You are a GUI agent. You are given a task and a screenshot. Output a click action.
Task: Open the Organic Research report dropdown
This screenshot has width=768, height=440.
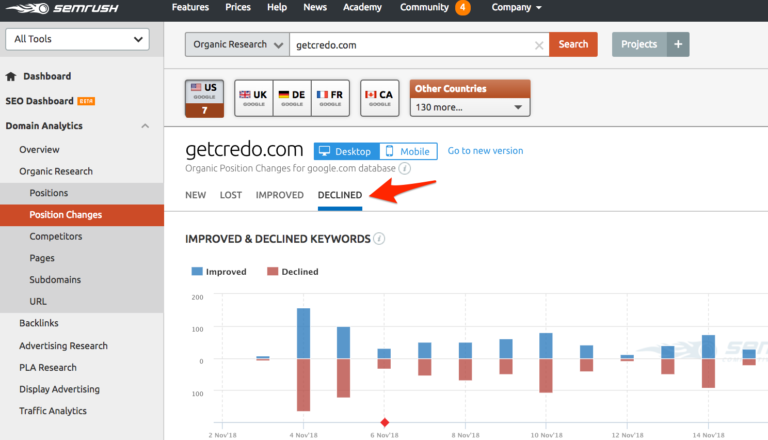point(237,45)
